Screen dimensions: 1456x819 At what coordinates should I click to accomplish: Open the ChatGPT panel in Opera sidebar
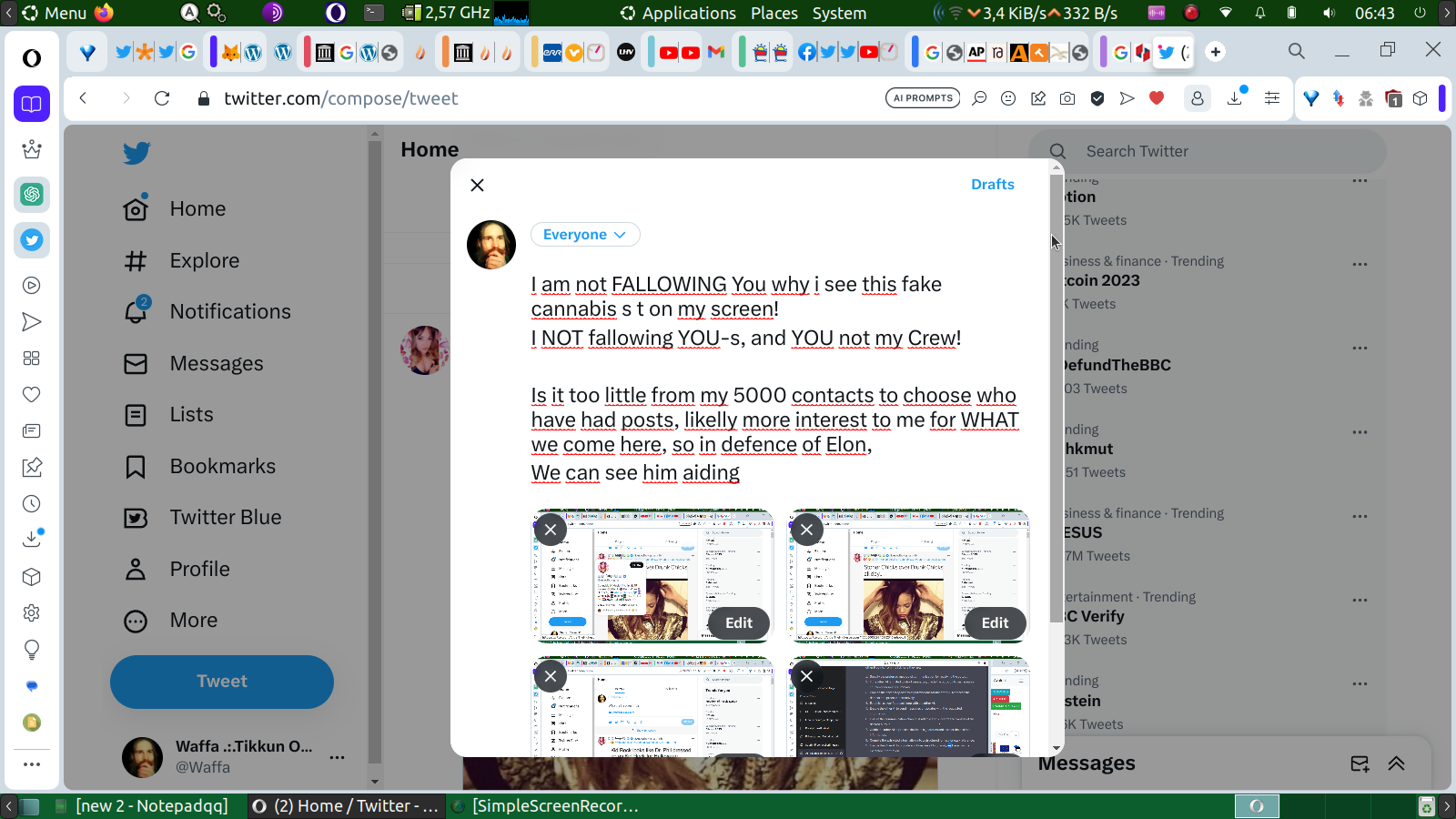[x=32, y=195]
